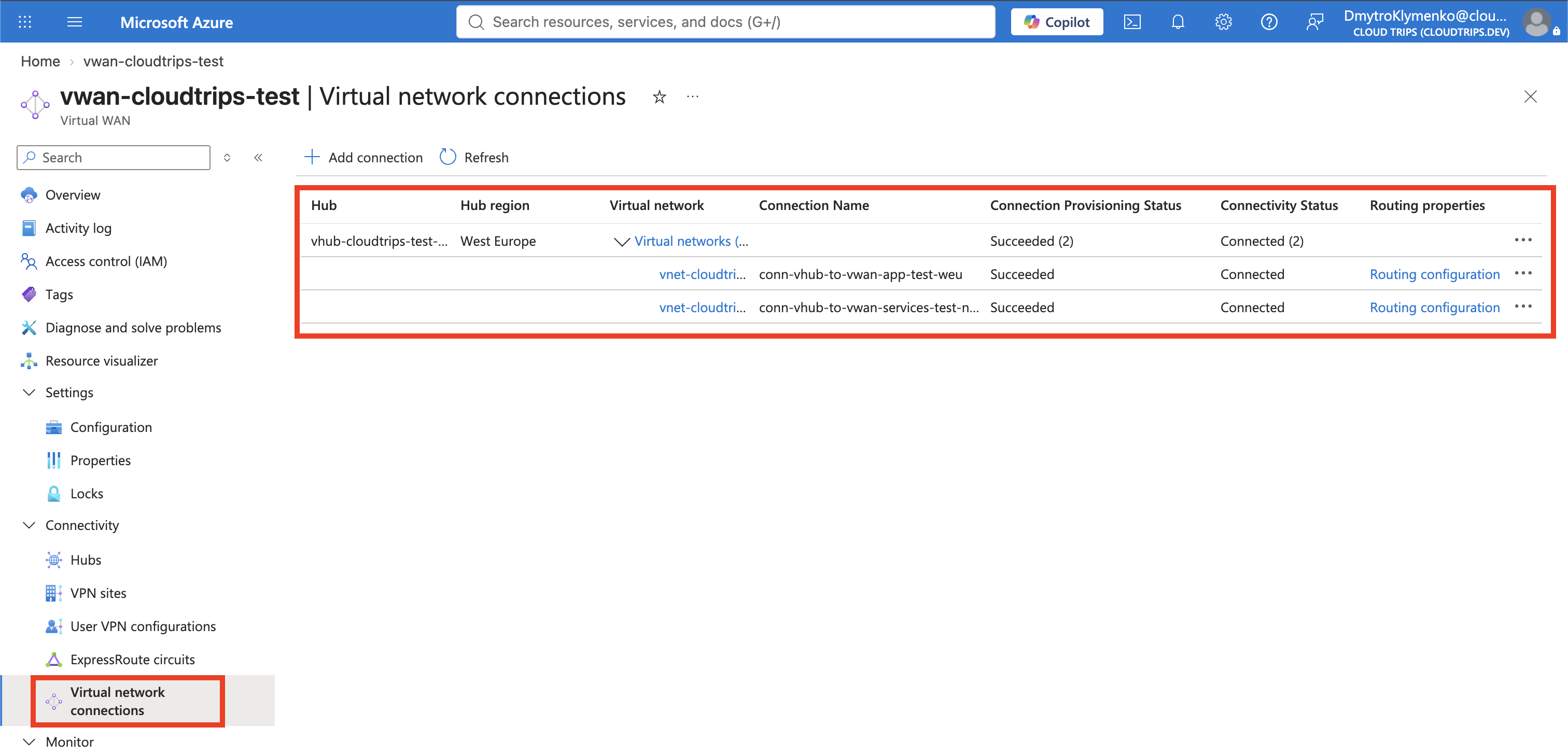Collapse the Settings section
Viewport: 1568px width, 755px height.
click(29, 393)
